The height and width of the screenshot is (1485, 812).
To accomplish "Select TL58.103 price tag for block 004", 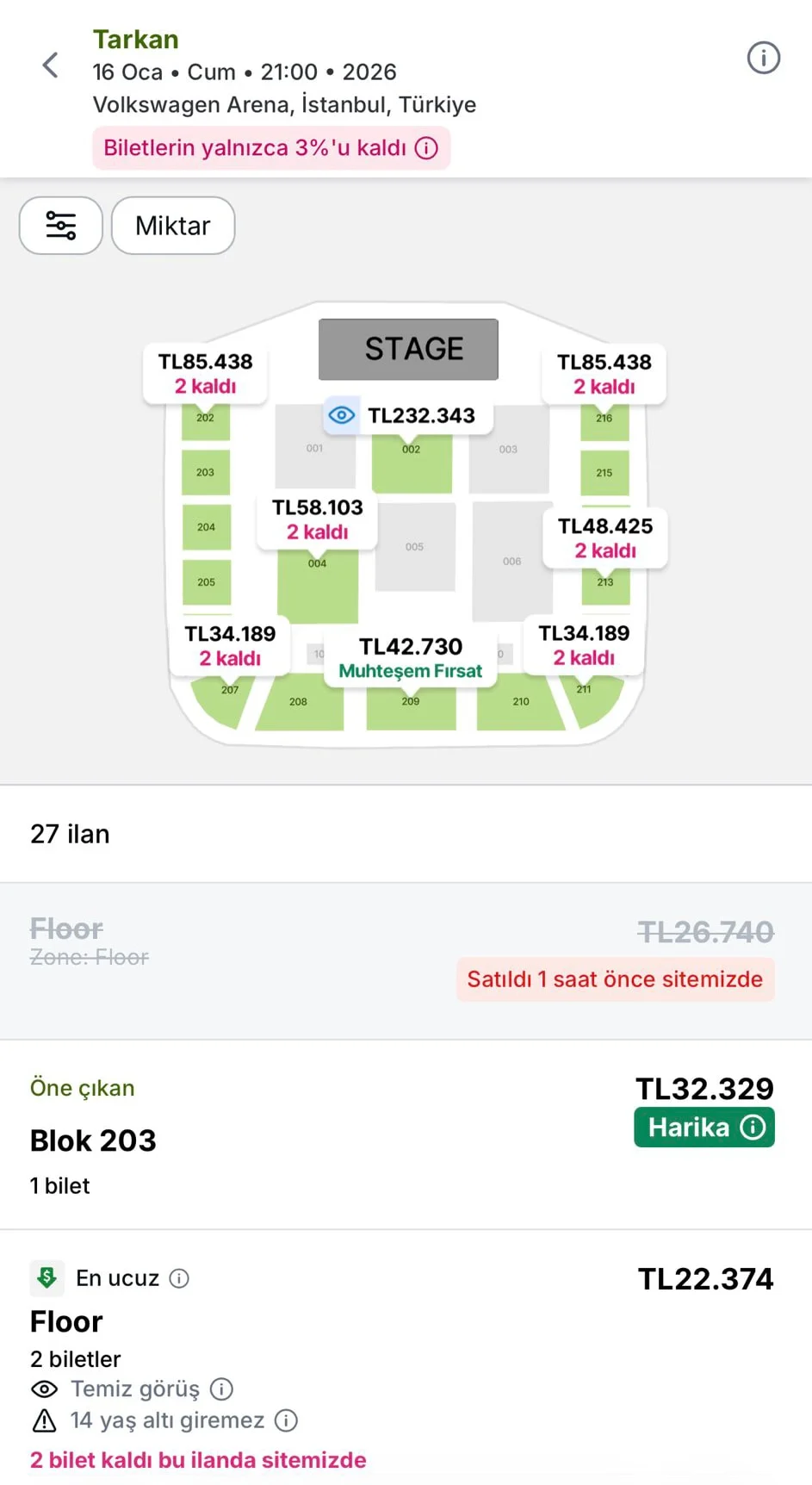I will pos(318,519).
